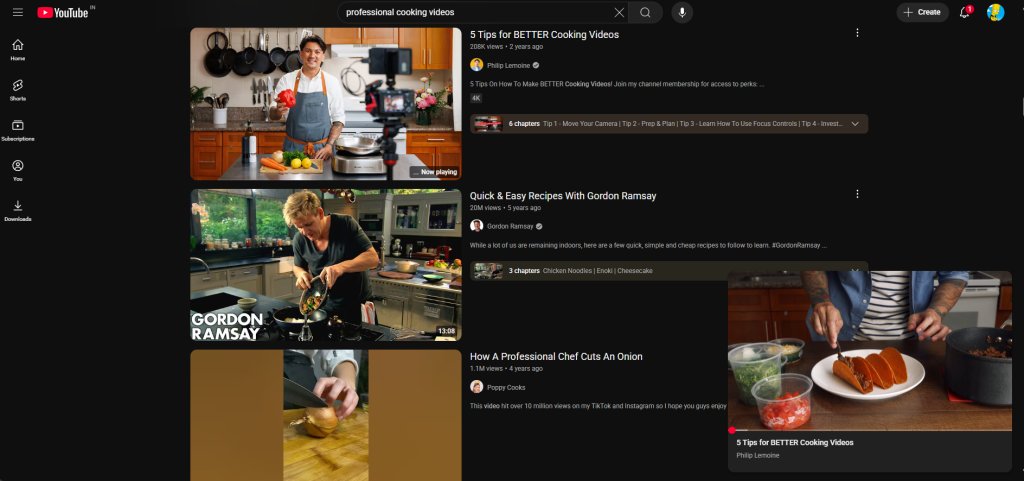The width and height of the screenshot is (1024, 481).
Task: Seek using miniplayer progress bar
Action: pos(869,430)
